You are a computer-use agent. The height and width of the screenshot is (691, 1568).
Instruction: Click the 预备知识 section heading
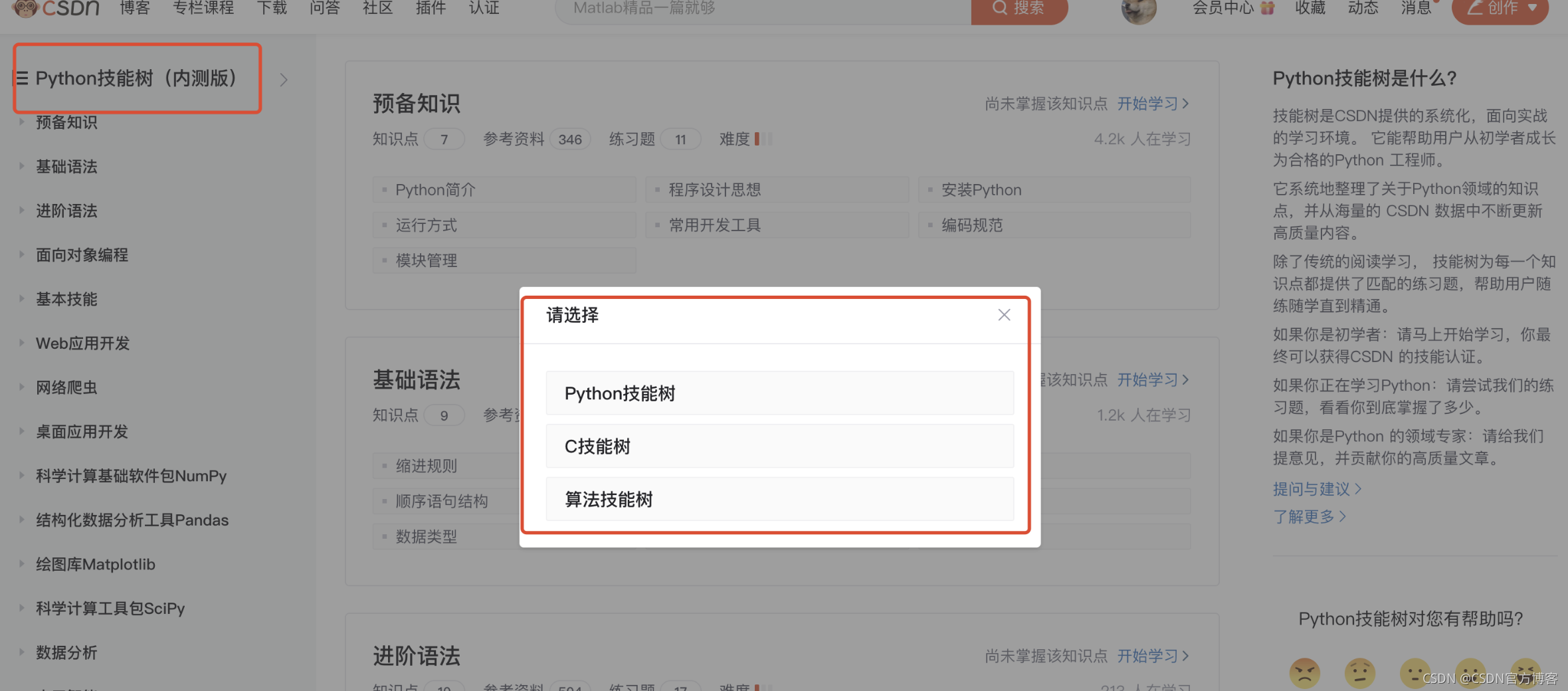click(417, 104)
